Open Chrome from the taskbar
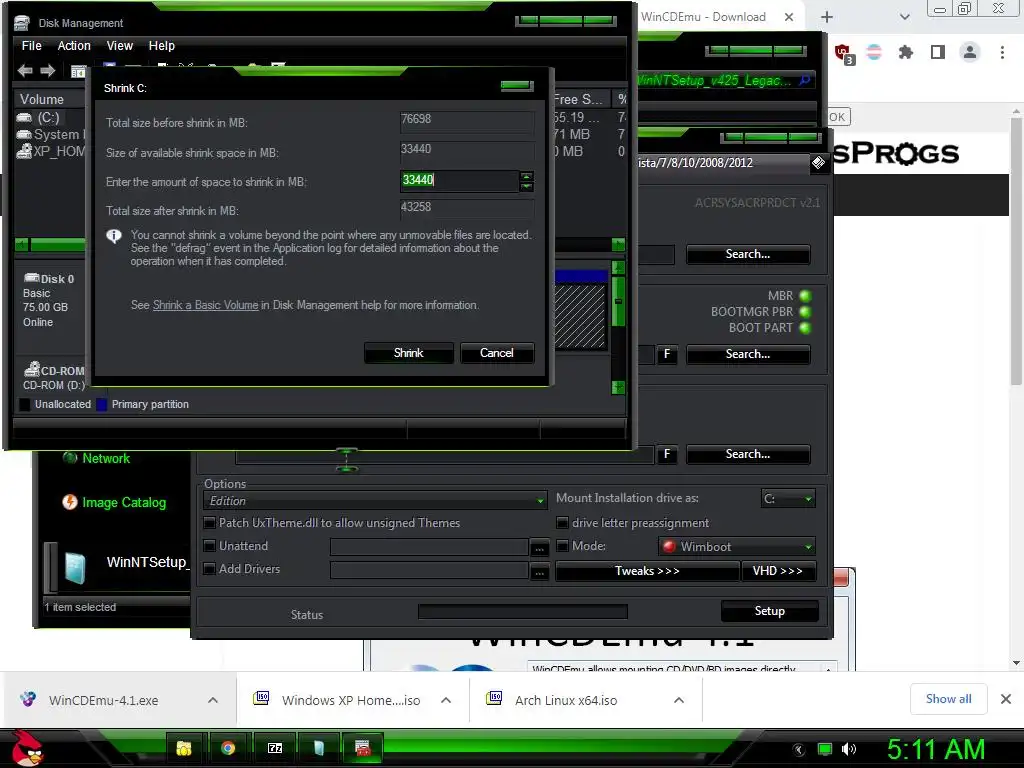 click(228, 748)
